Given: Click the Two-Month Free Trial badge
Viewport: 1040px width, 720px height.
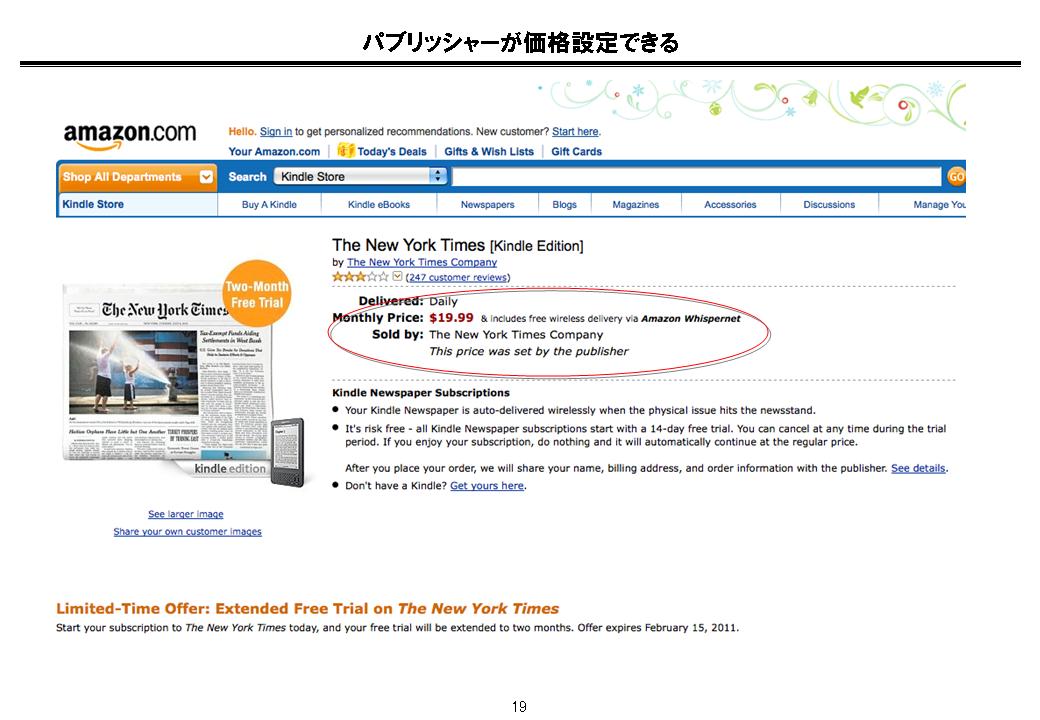Looking at the screenshot, I should click(x=257, y=294).
